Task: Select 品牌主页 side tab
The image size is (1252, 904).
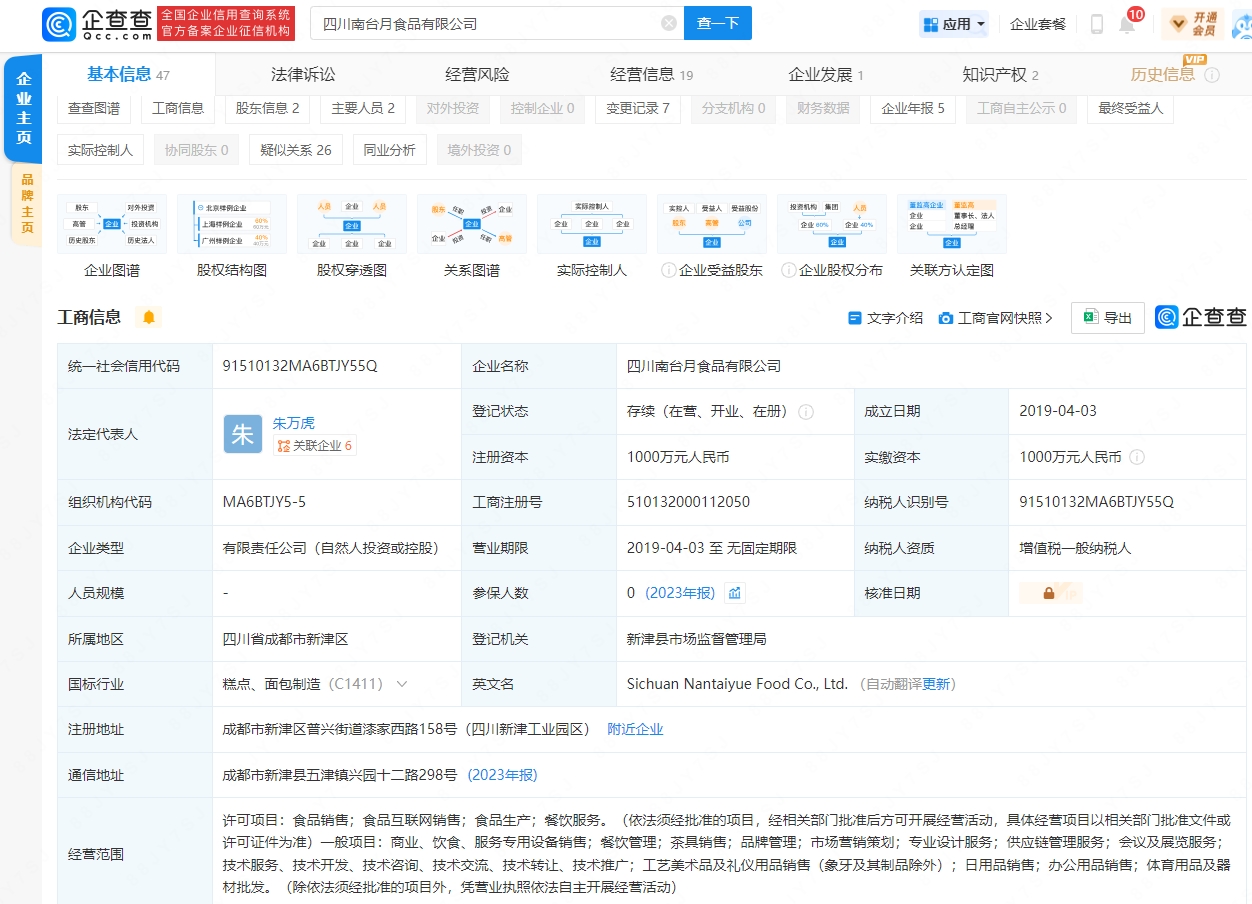Action: [26, 203]
